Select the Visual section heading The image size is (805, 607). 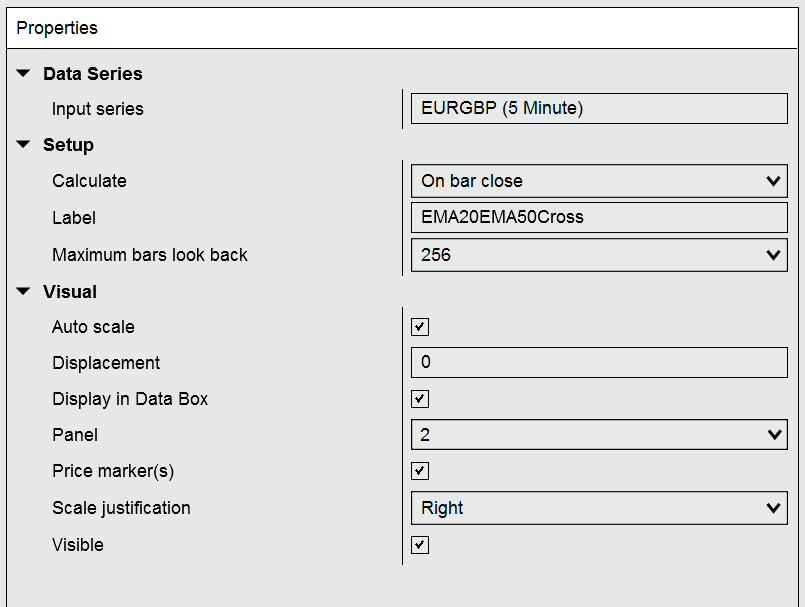[70, 292]
